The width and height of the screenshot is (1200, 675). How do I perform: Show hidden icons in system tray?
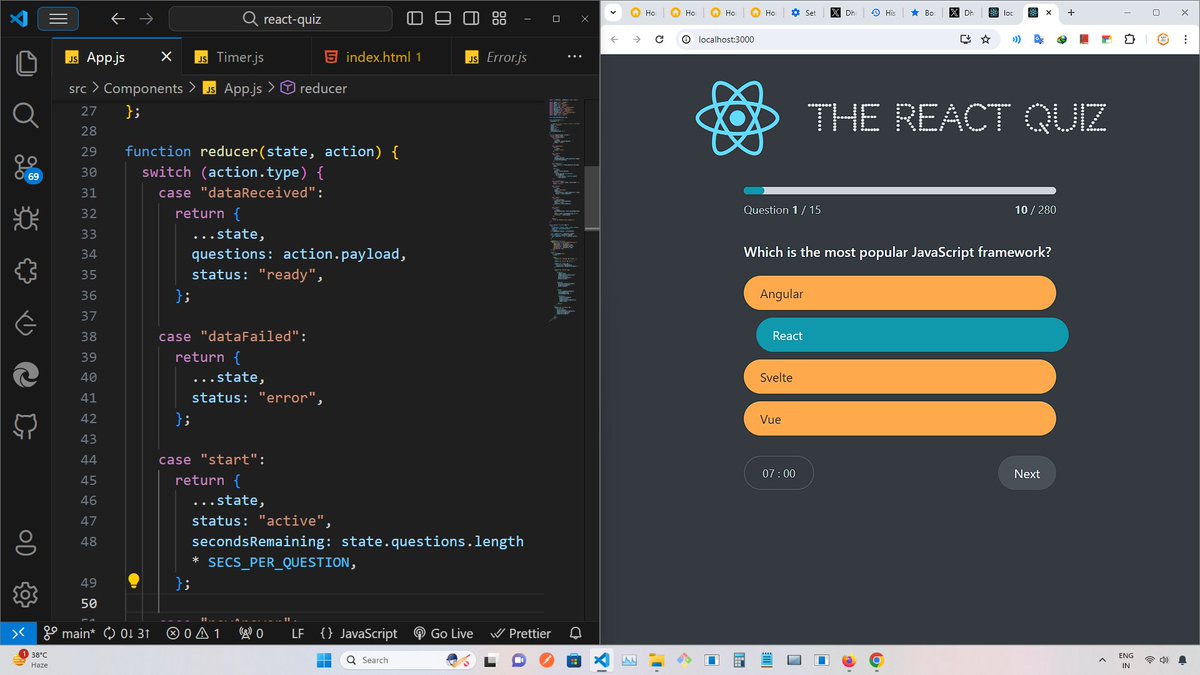pyautogui.click(x=1102, y=660)
